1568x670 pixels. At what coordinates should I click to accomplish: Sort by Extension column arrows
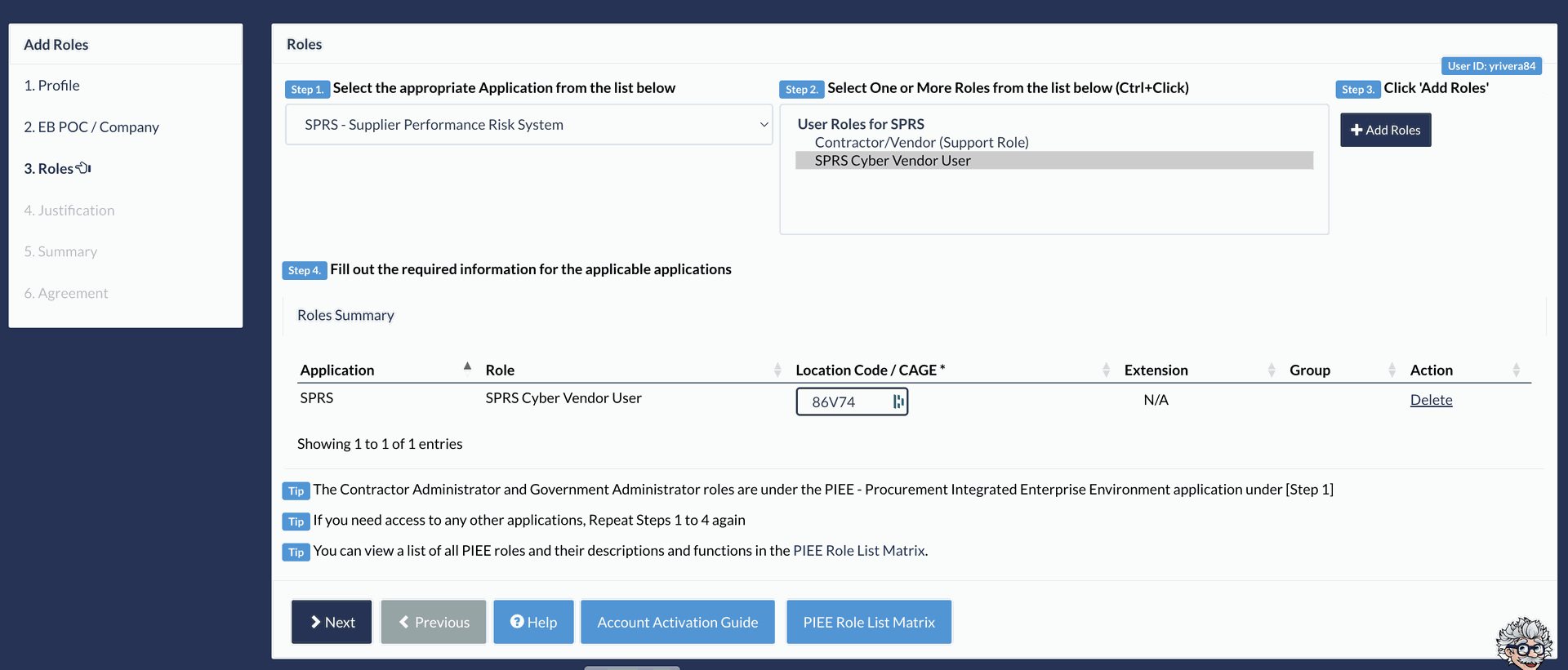coord(1271,370)
